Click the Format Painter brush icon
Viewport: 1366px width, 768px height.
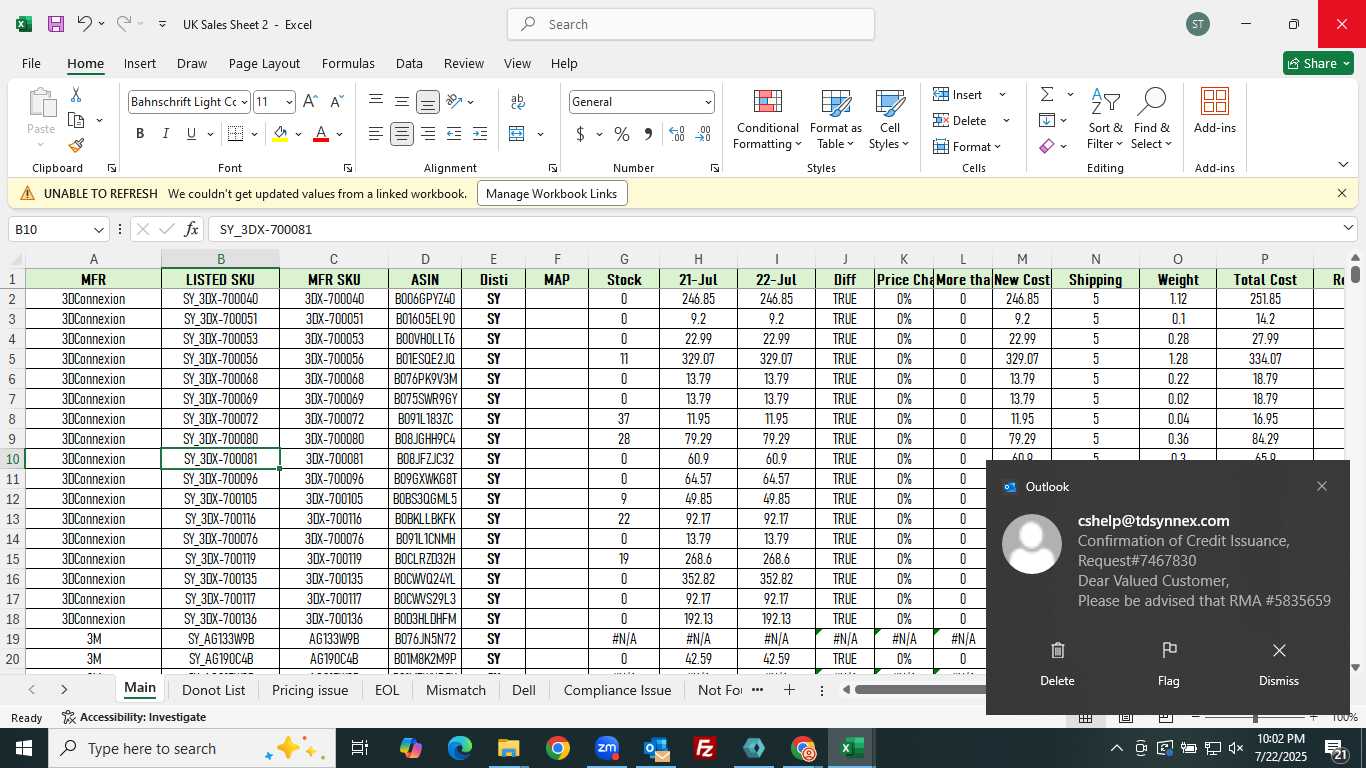(x=76, y=146)
